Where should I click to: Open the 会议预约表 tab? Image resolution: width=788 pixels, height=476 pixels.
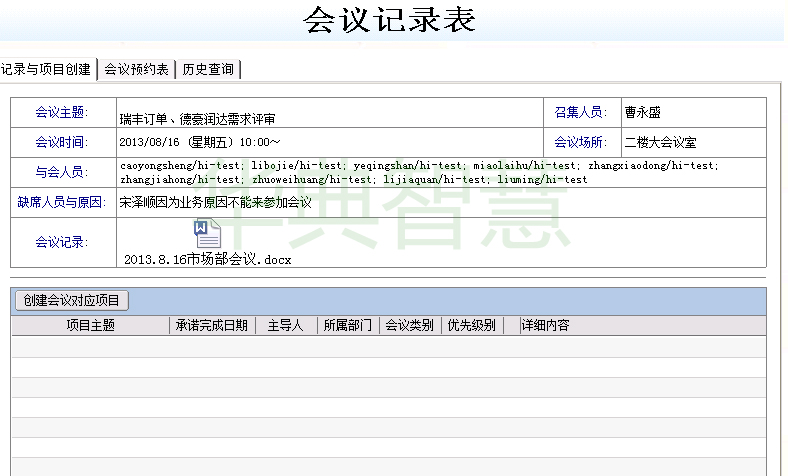pos(136,69)
